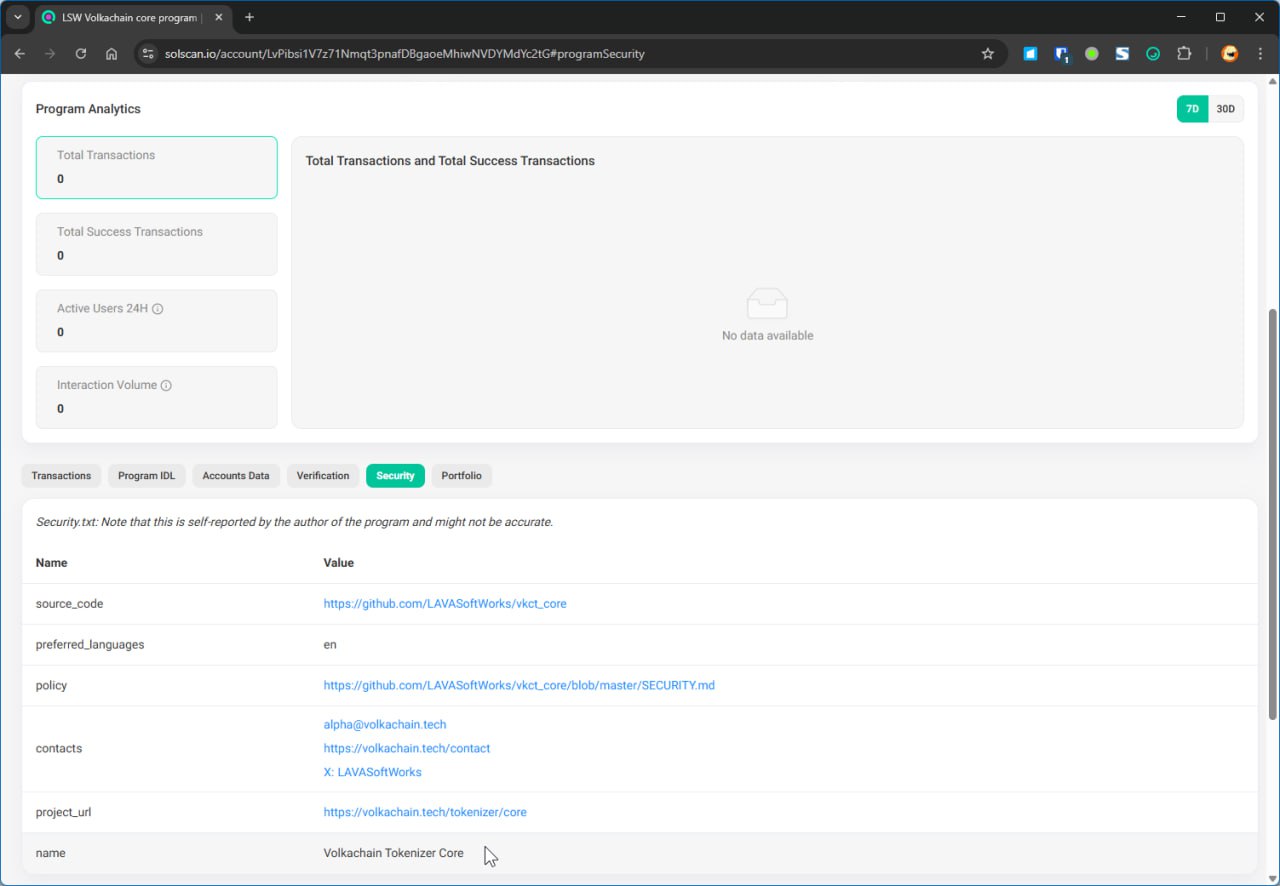Go back to the previous page
1280x886 pixels.
click(x=20, y=54)
